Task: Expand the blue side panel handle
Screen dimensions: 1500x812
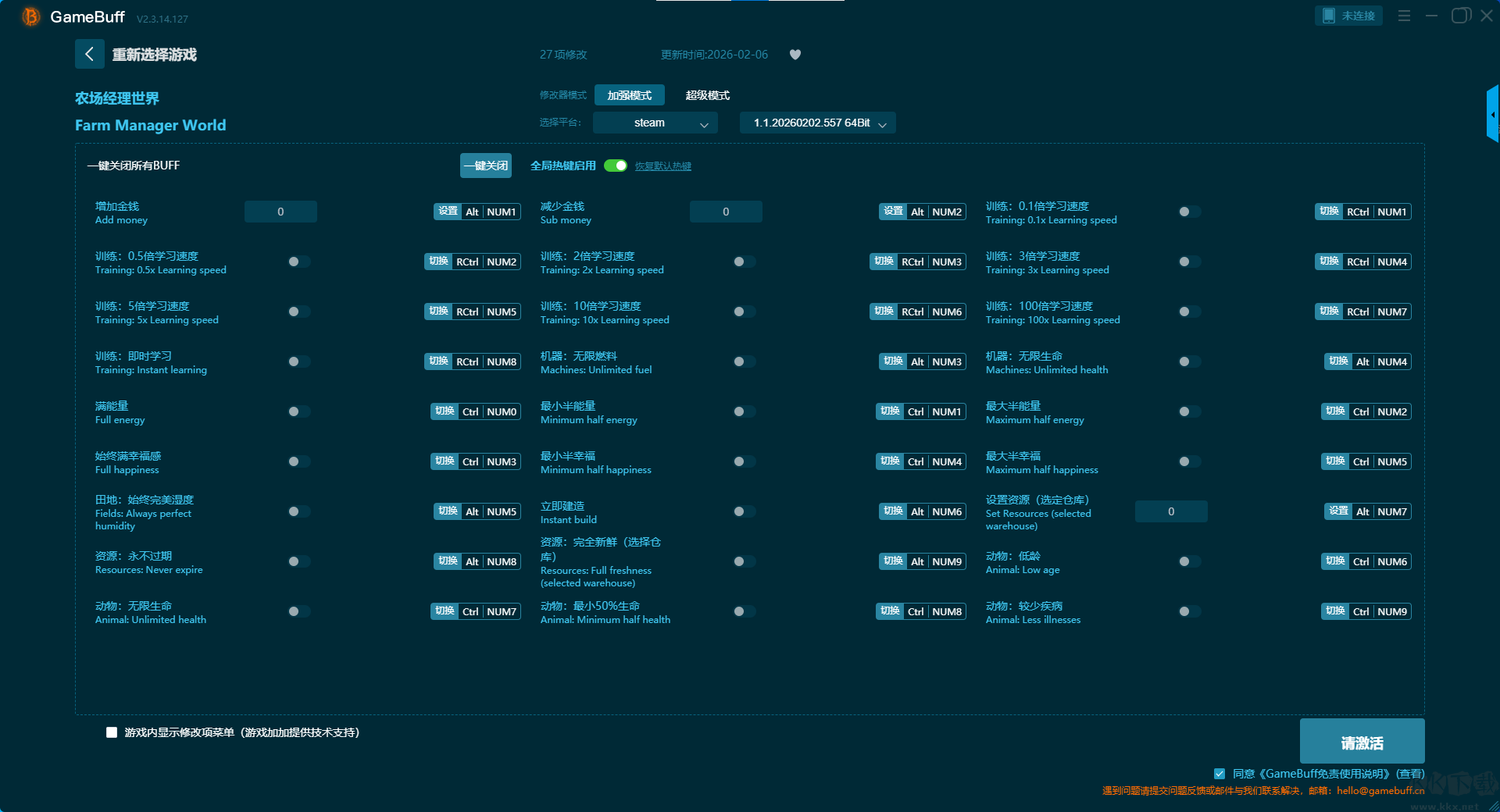Action: (1492, 114)
